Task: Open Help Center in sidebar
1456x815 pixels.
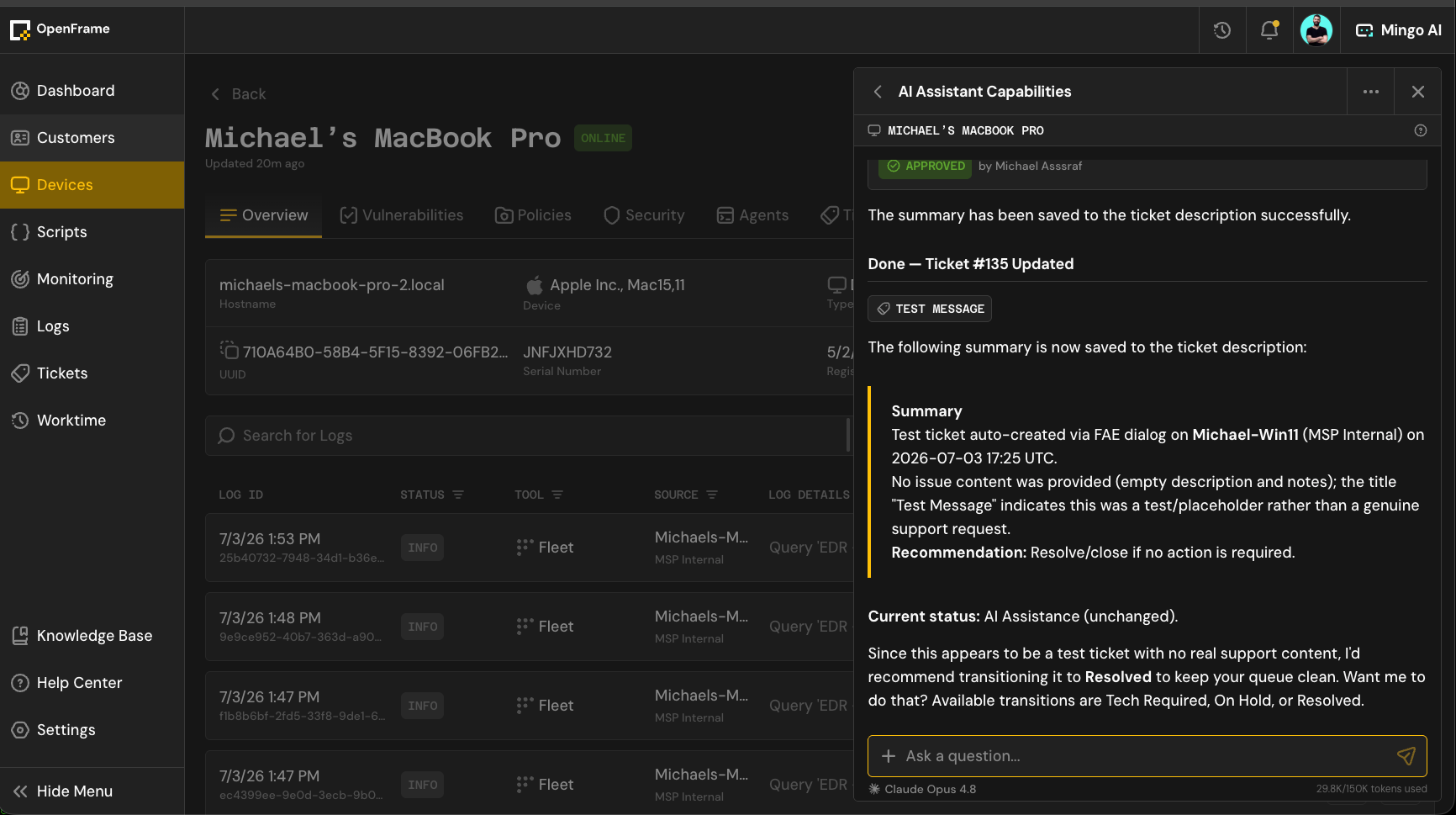Action: coord(92,683)
